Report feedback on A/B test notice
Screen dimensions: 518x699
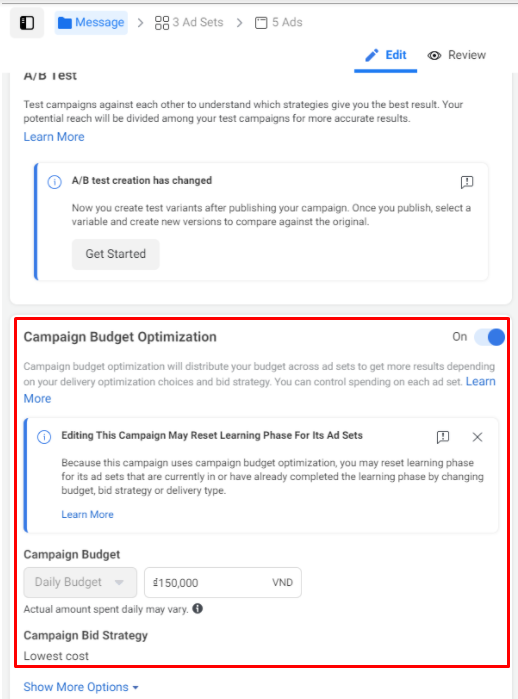pos(467,182)
